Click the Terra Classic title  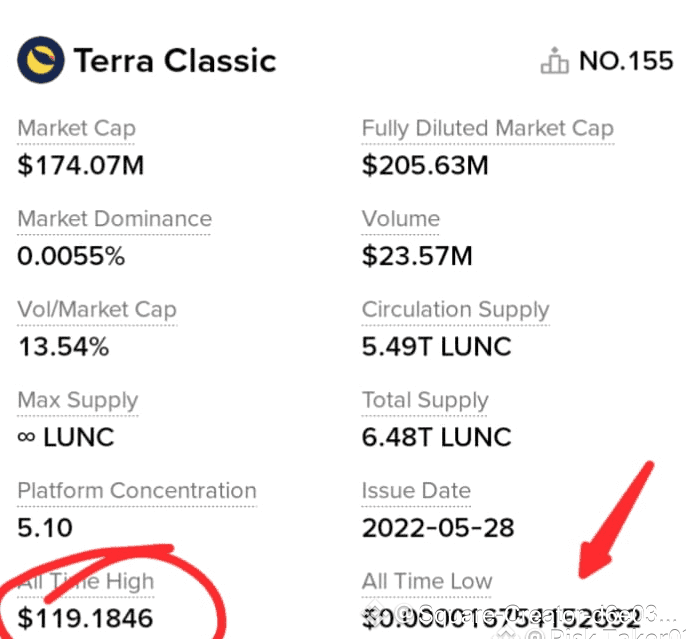coord(174,61)
